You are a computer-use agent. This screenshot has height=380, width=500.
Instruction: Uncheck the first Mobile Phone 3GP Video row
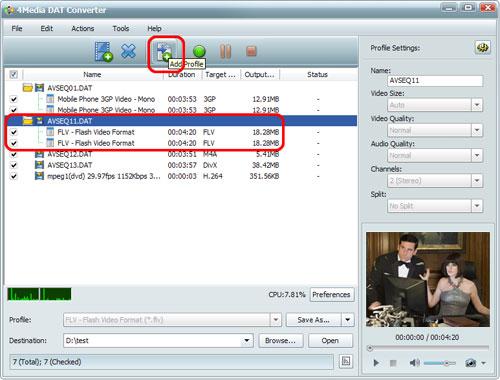pyautogui.click(x=14, y=99)
